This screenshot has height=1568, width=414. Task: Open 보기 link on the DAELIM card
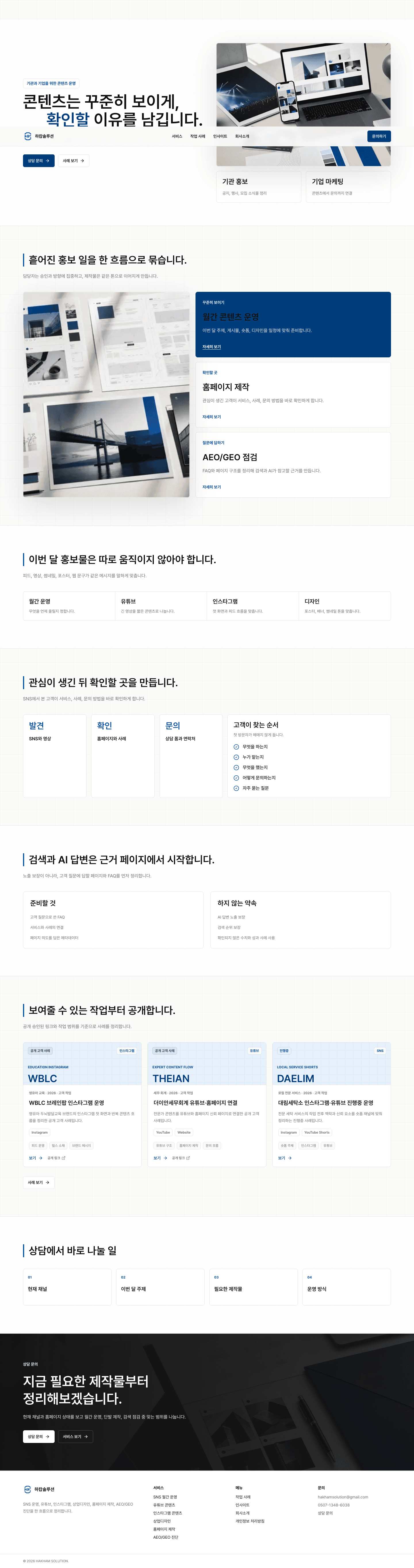pyautogui.click(x=285, y=1158)
